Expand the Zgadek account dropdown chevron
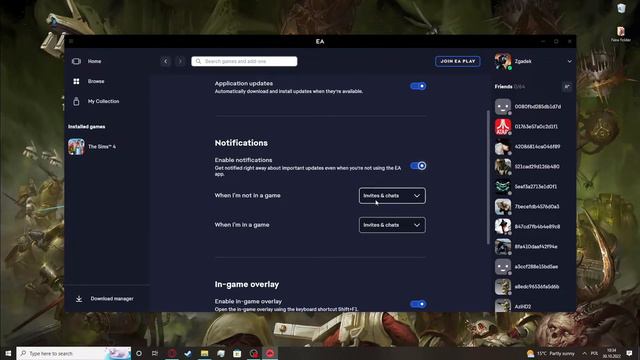 tap(569, 61)
